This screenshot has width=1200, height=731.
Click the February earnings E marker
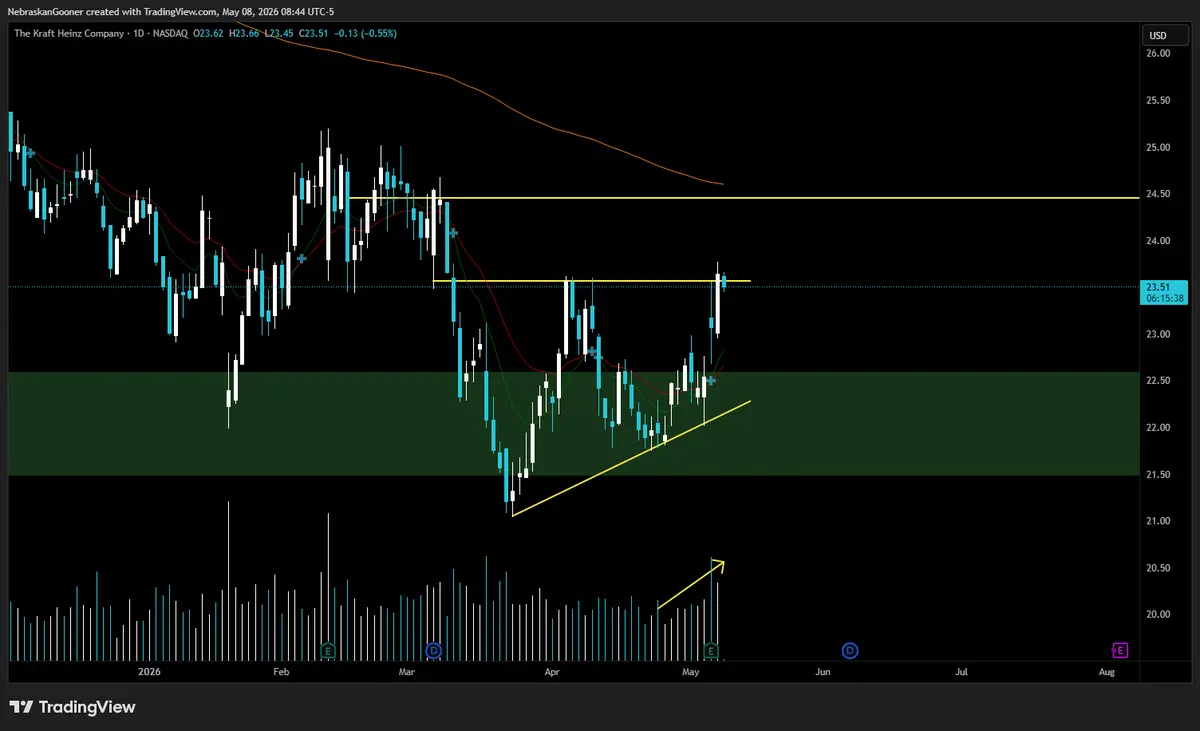(x=327, y=651)
